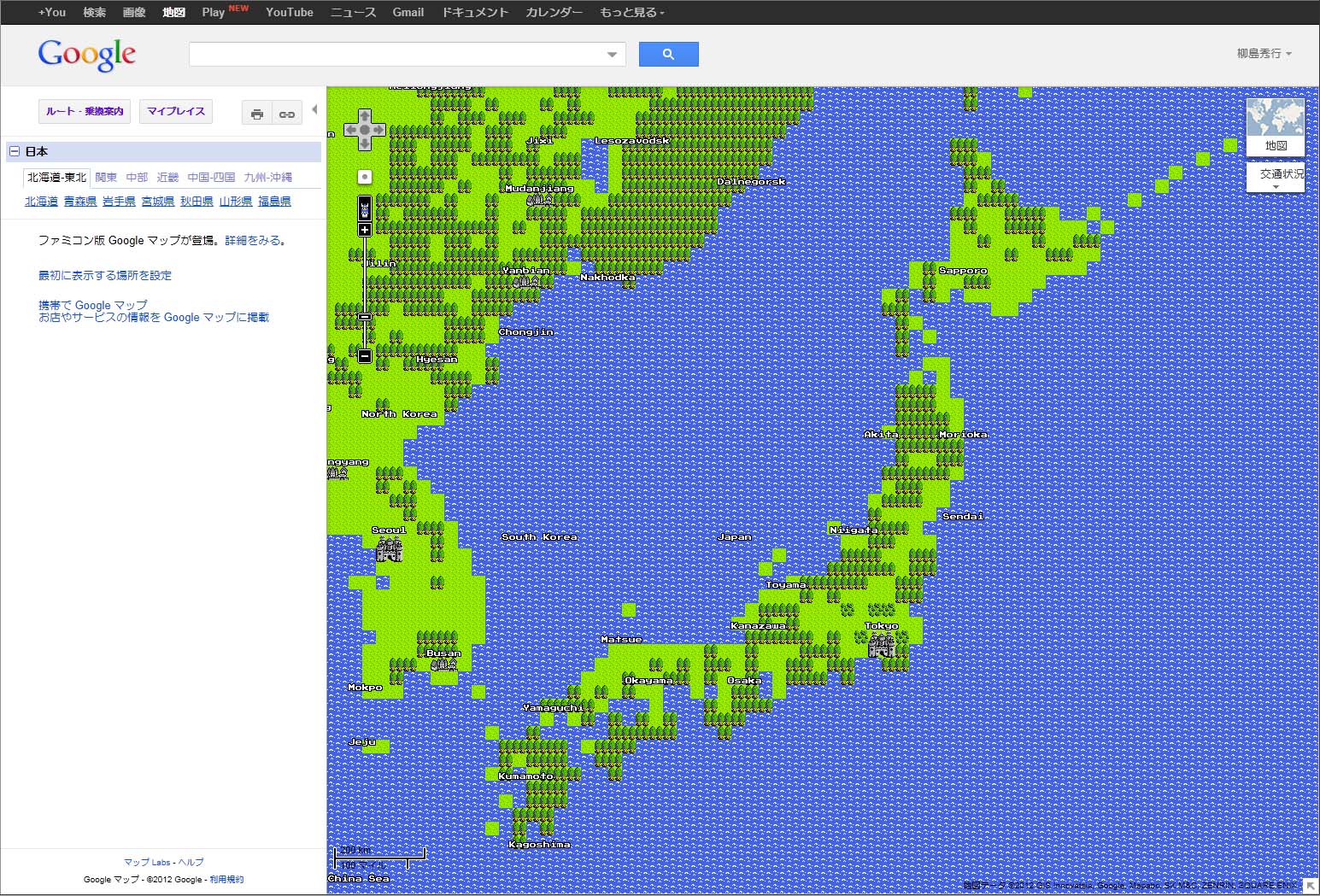Open 画像 in the top bar
Viewport: 1320px width, 896px height.
click(134, 12)
